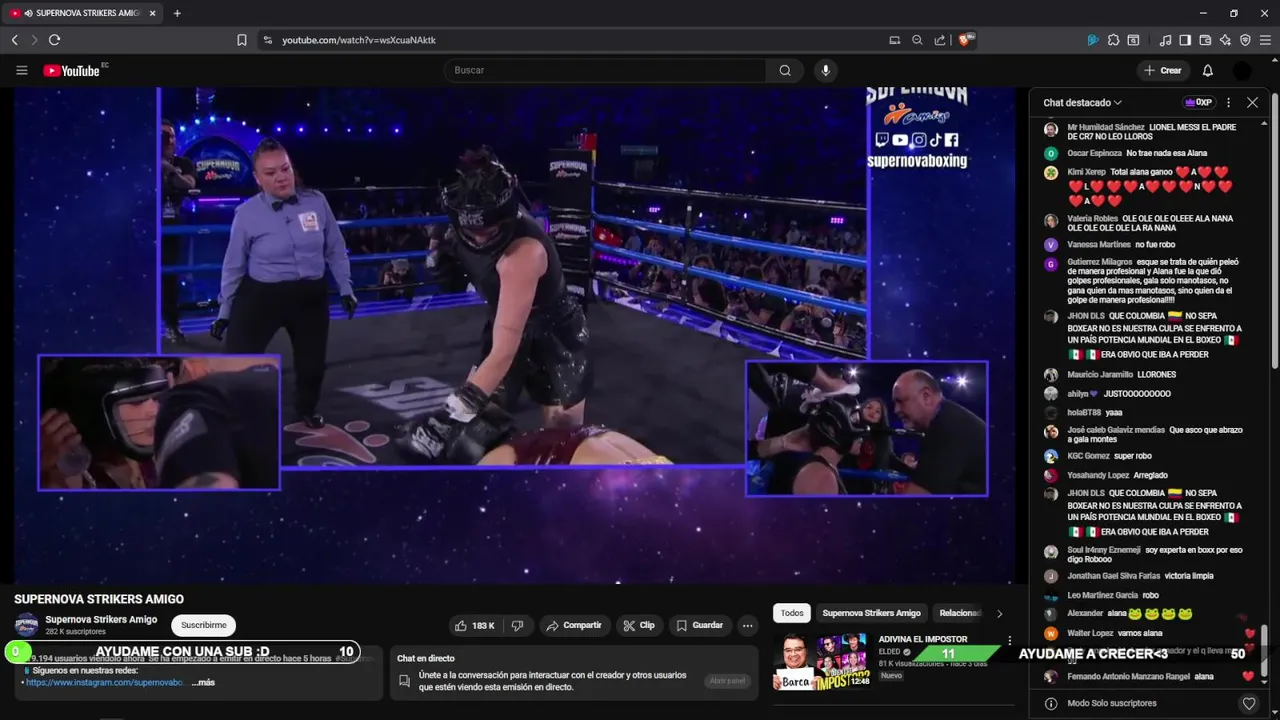Open the Instagram supernovabo link

click(x=105, y=682)
